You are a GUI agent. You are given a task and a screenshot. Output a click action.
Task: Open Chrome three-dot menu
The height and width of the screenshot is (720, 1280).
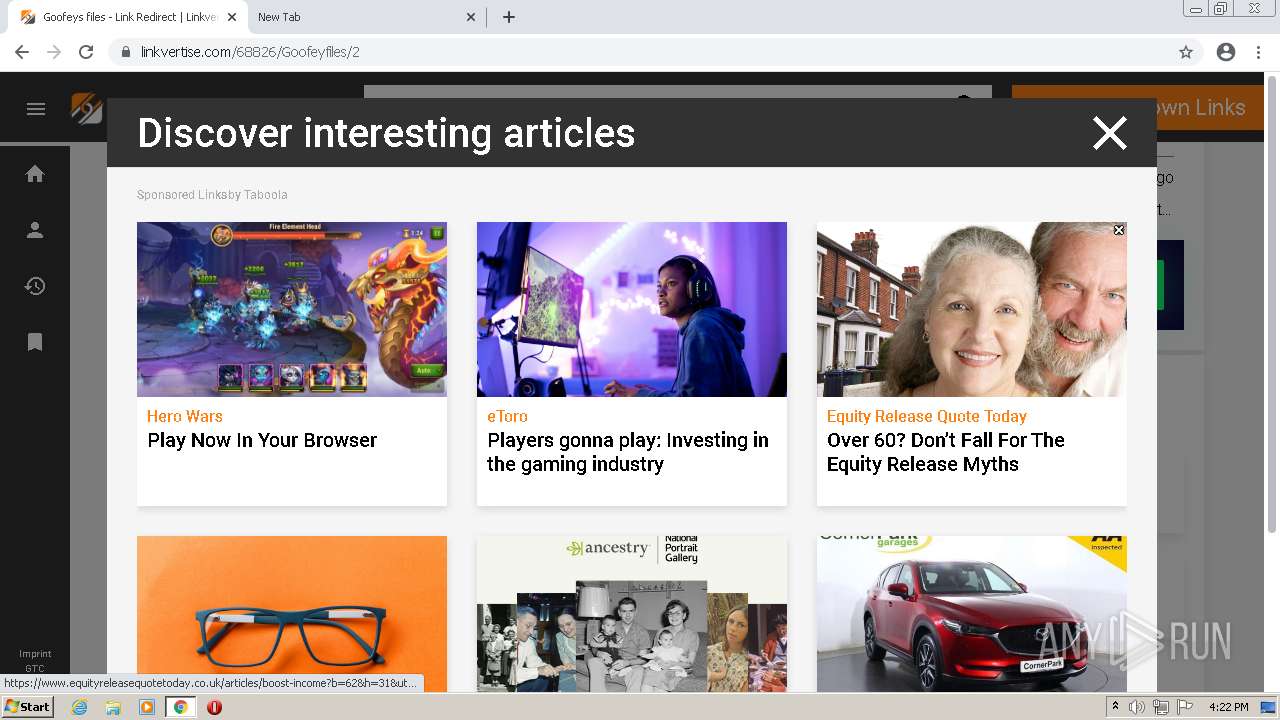(1258, 52)
